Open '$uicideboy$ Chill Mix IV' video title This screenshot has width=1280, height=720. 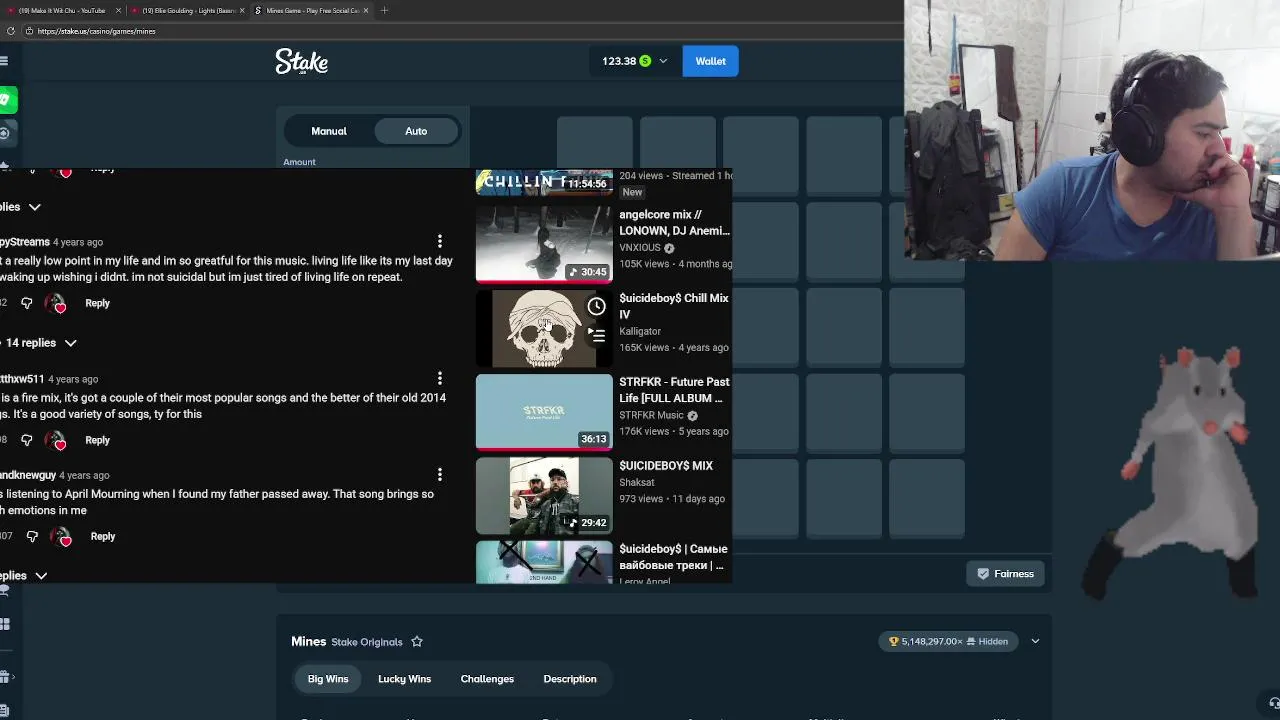[674, 306]
